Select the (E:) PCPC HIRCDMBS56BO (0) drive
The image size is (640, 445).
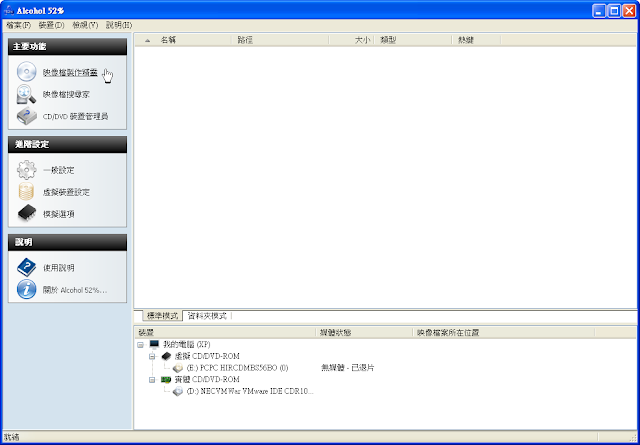point(237,368)
